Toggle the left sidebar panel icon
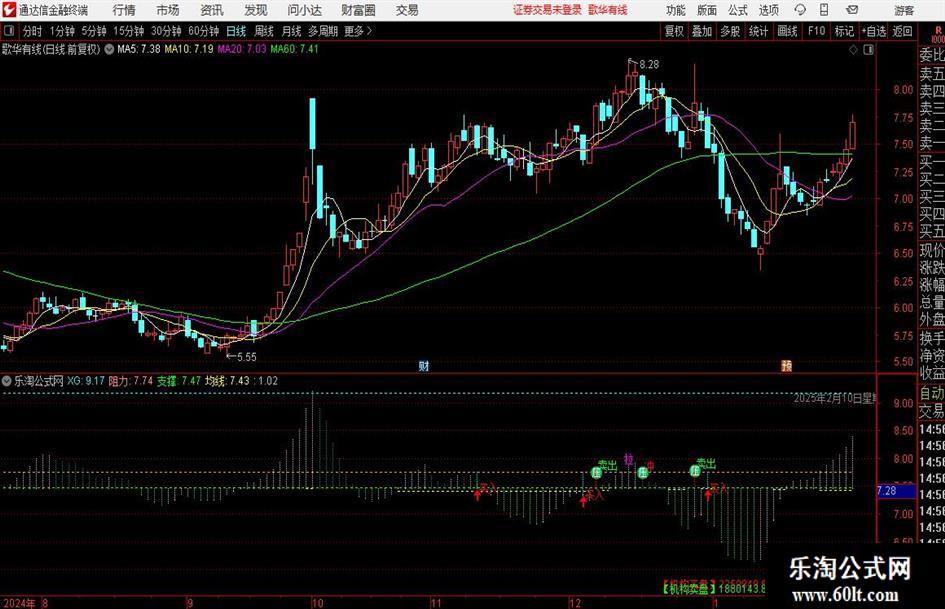The height and width of the screenshot is (609, 945). coord(8,31)
